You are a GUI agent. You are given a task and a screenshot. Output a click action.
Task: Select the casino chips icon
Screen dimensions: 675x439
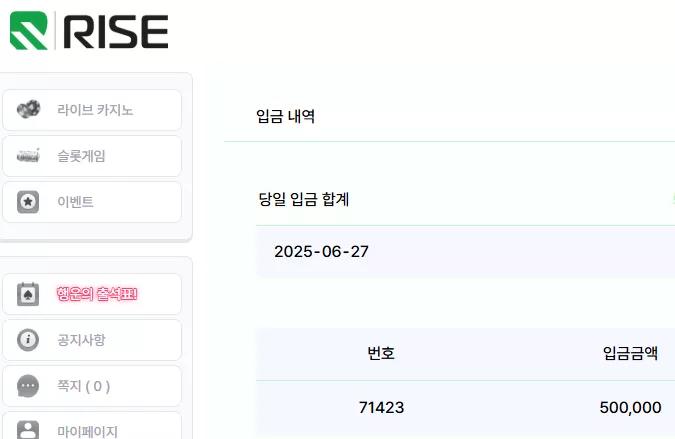[x=28, y=109]
